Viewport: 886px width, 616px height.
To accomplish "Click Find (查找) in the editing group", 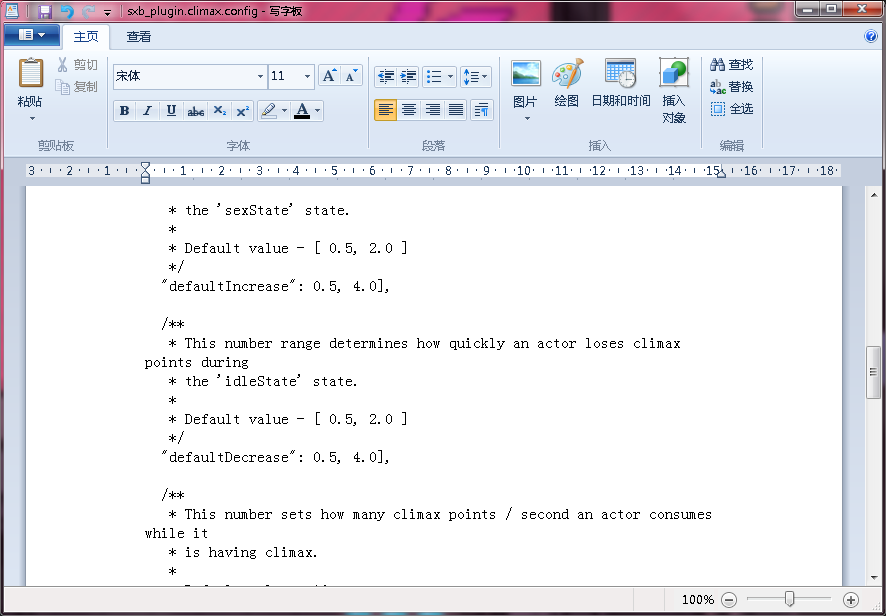I will (x=732, y=64).
